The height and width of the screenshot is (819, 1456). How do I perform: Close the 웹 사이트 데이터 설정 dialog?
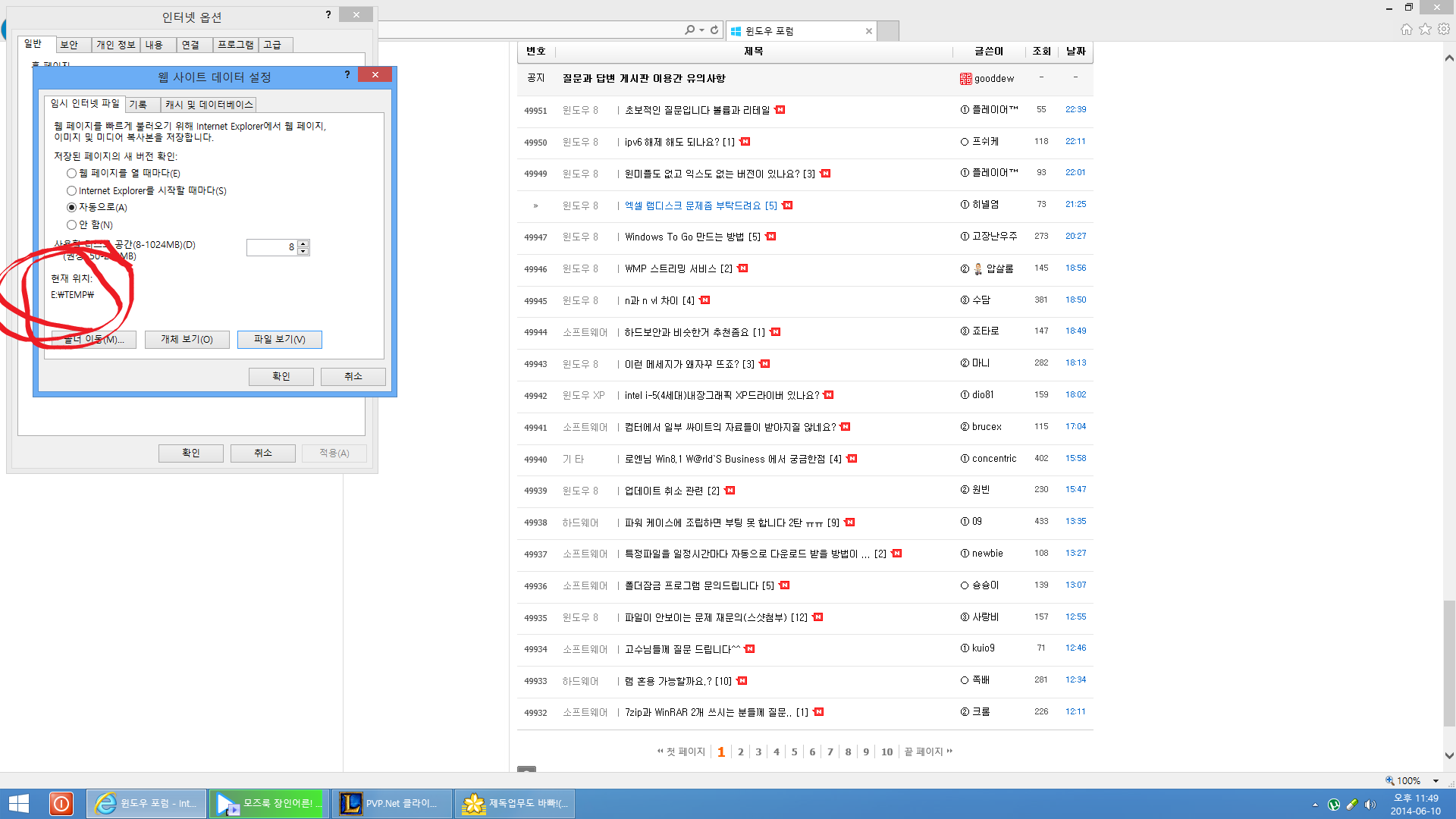[375, 74]
